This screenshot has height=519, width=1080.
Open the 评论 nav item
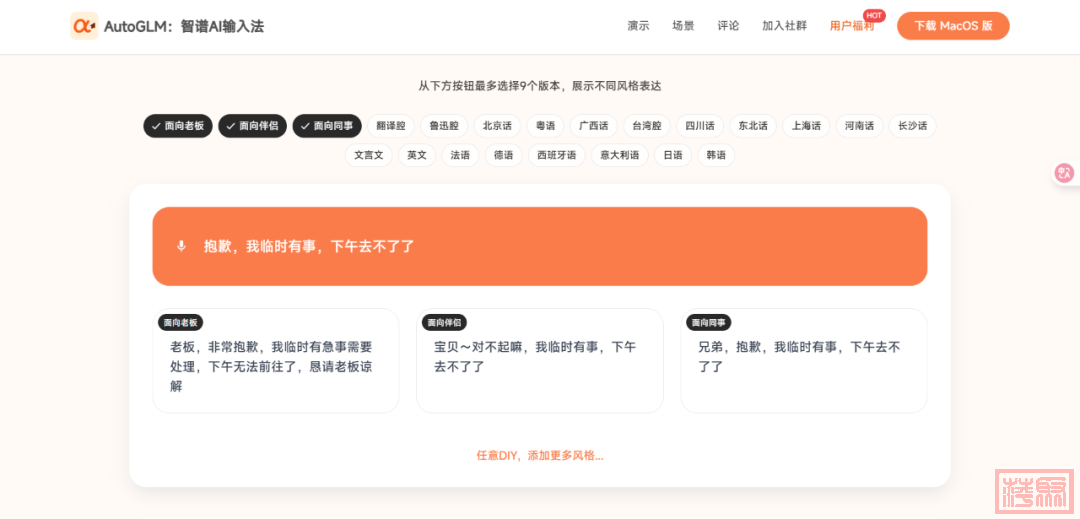[x=728, y=26]
